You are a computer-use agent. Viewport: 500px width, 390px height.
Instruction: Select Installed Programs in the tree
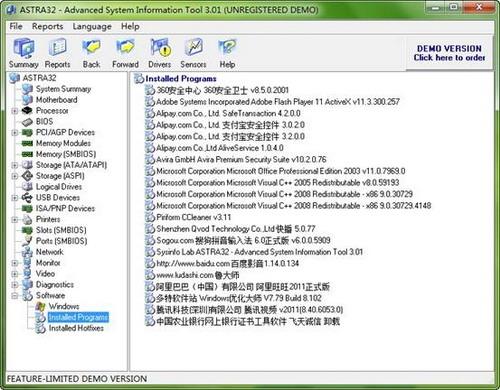[x=78, y=317]
